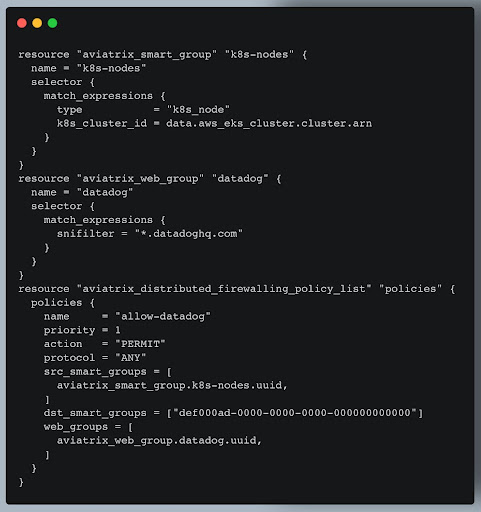Click "aviatrix_distributed_firewalling_policy_list" resource type
Screen dimensions: 481x512
pos(224,289)
